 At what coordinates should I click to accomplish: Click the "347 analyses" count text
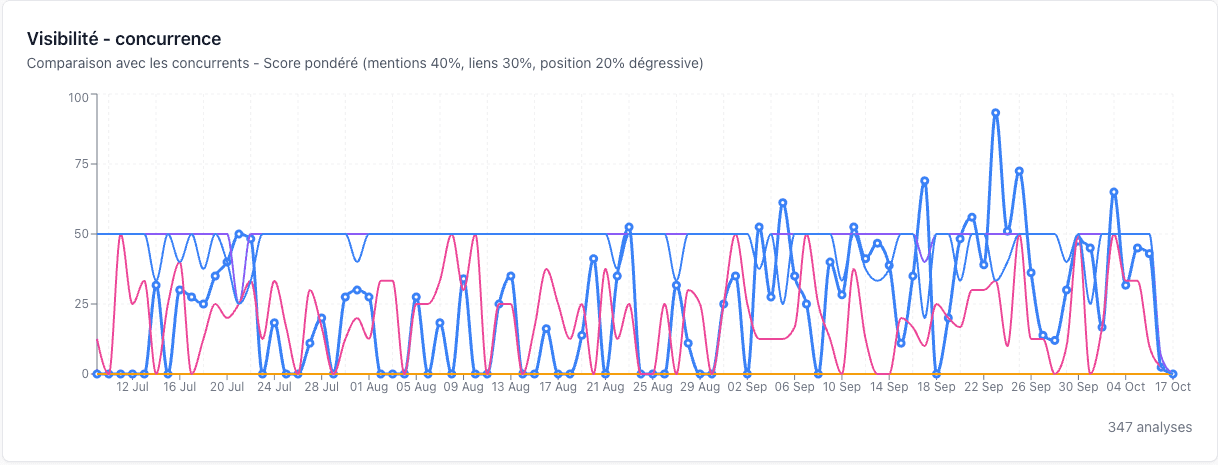click(x=1149, y=427)
